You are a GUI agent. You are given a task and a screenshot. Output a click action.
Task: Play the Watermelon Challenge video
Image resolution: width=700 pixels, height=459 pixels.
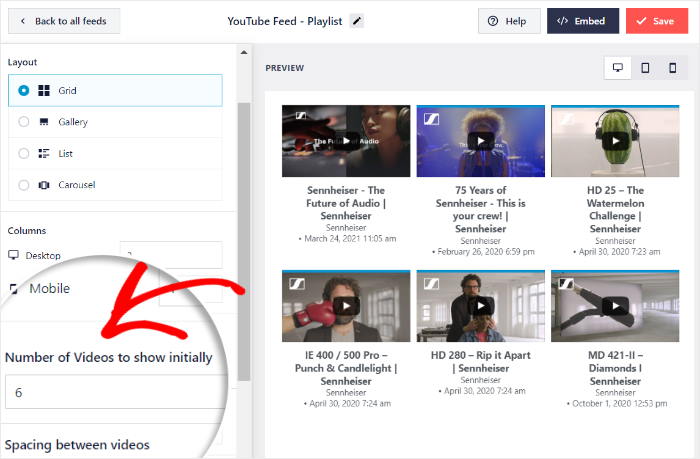tap(615, 141)
